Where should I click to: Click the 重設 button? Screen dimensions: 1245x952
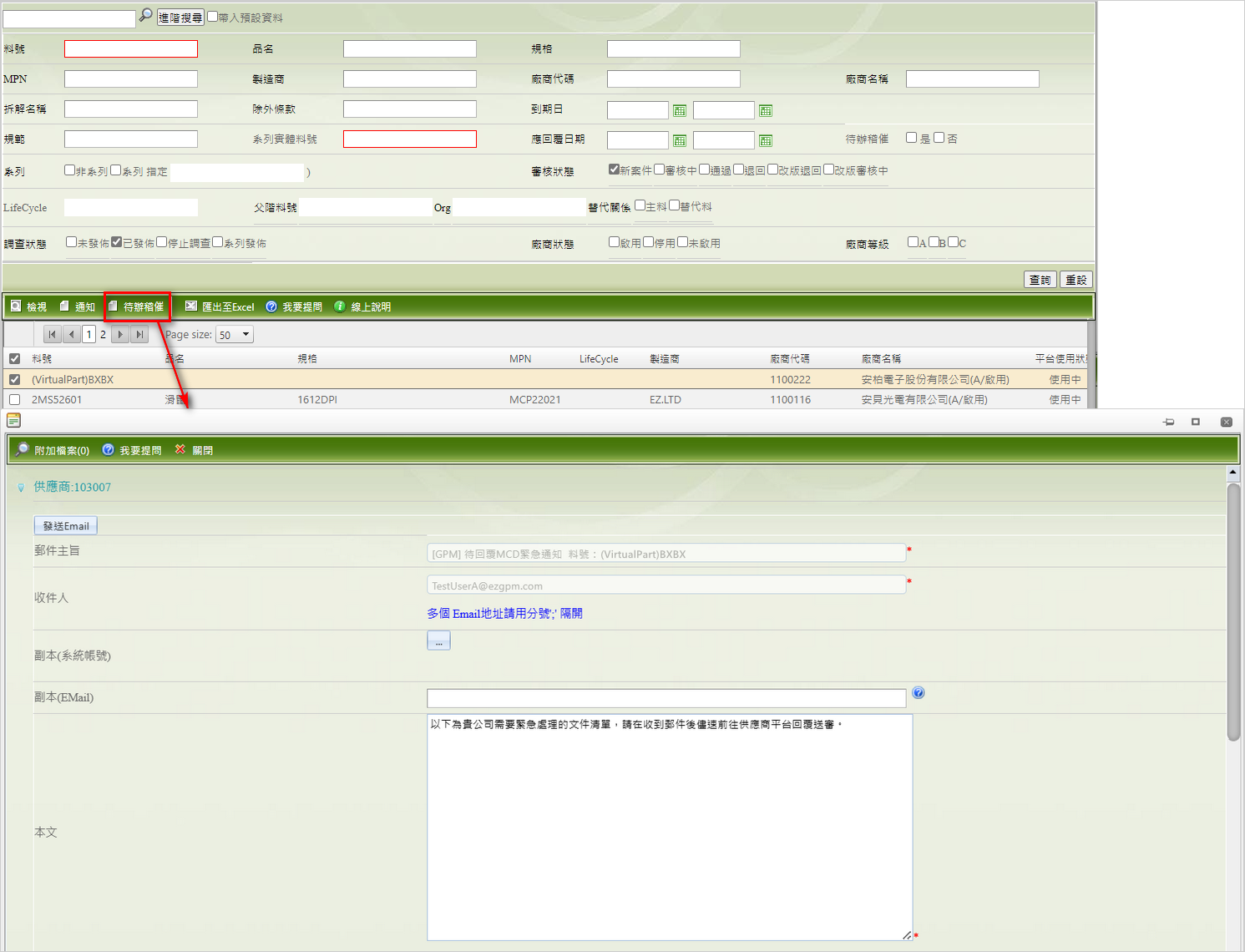pos(1076,280)
